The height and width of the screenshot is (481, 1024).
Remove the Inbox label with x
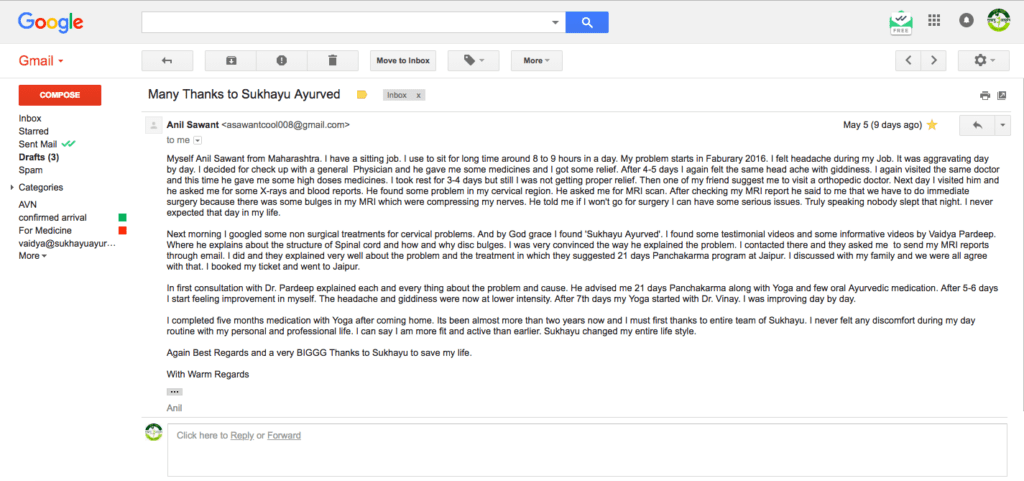(418, 95)
